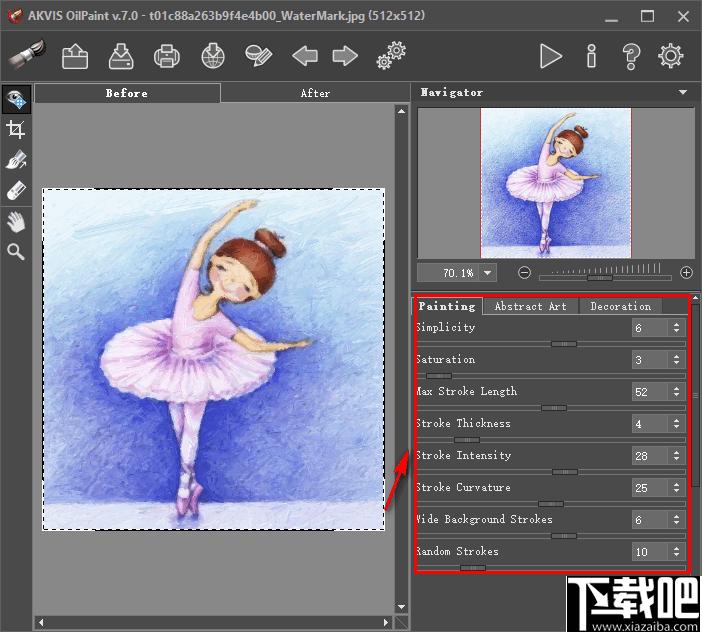Click the Stroke Intensity slider

[551, 472]
